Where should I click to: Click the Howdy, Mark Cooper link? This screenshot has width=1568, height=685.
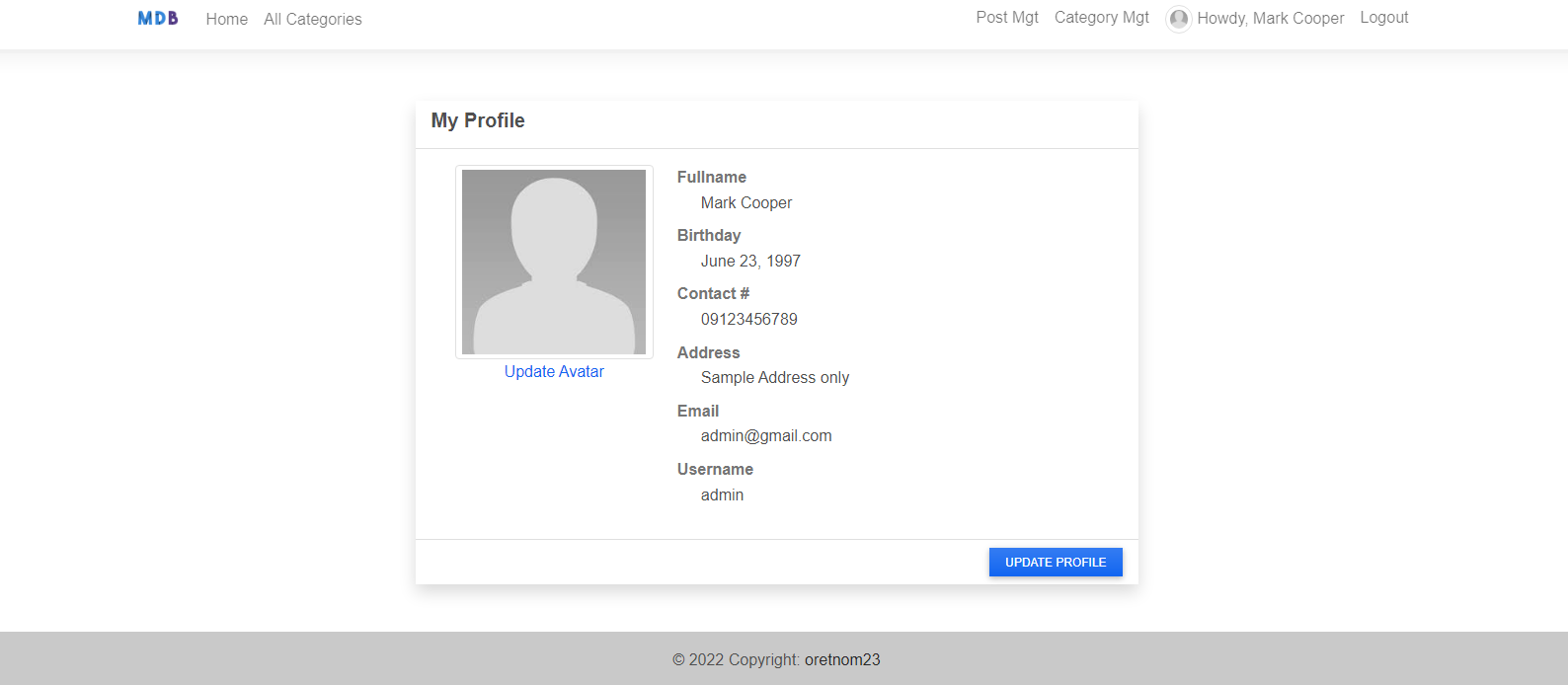pyautogui.click(x=1270, y=19)
